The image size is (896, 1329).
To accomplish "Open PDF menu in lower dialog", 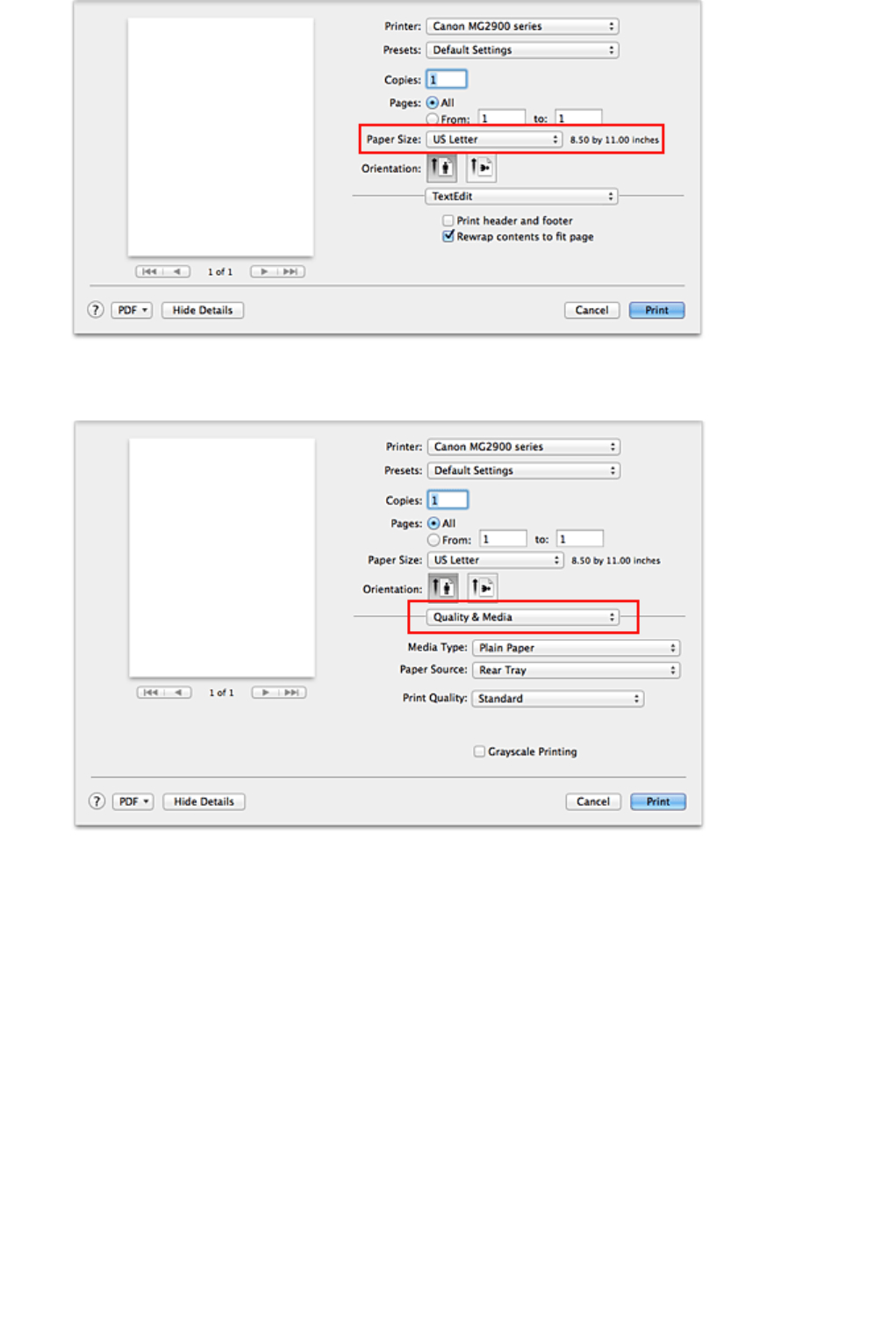I will (x=133, y=801).
